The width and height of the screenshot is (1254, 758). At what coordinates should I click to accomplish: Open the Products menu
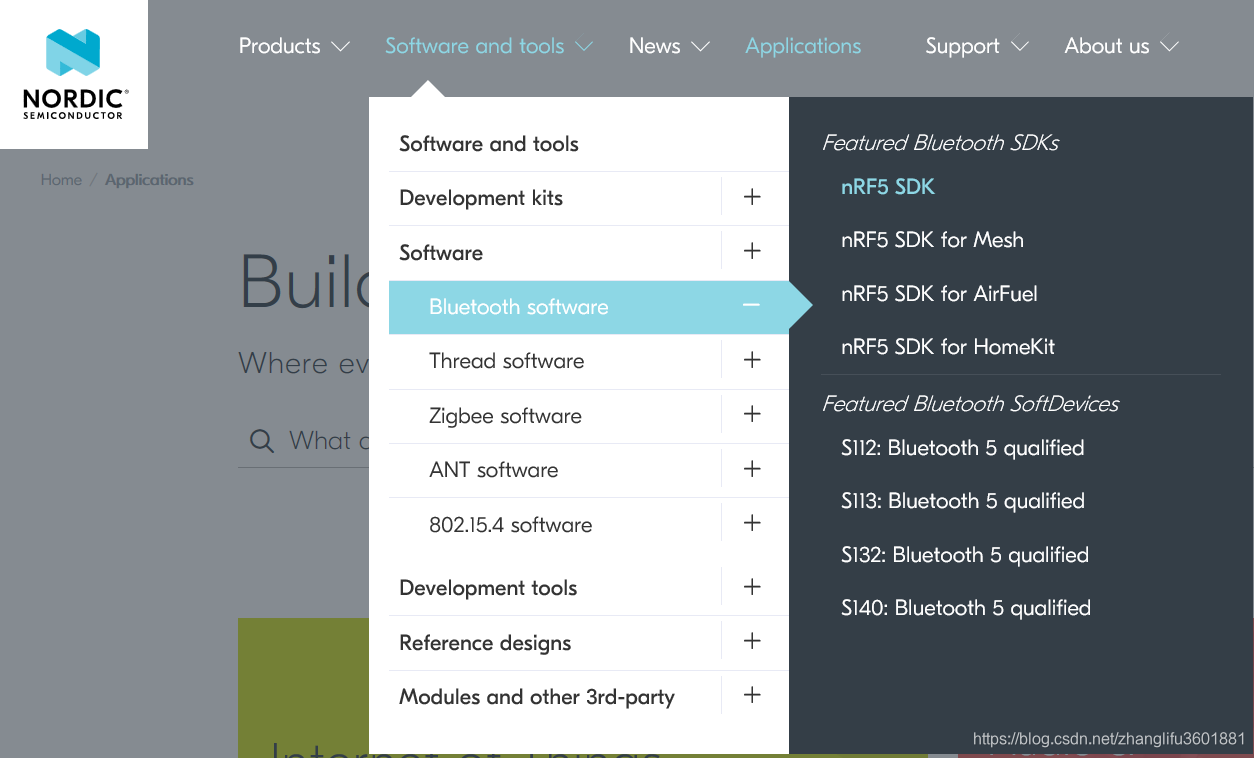pos(280,46)
